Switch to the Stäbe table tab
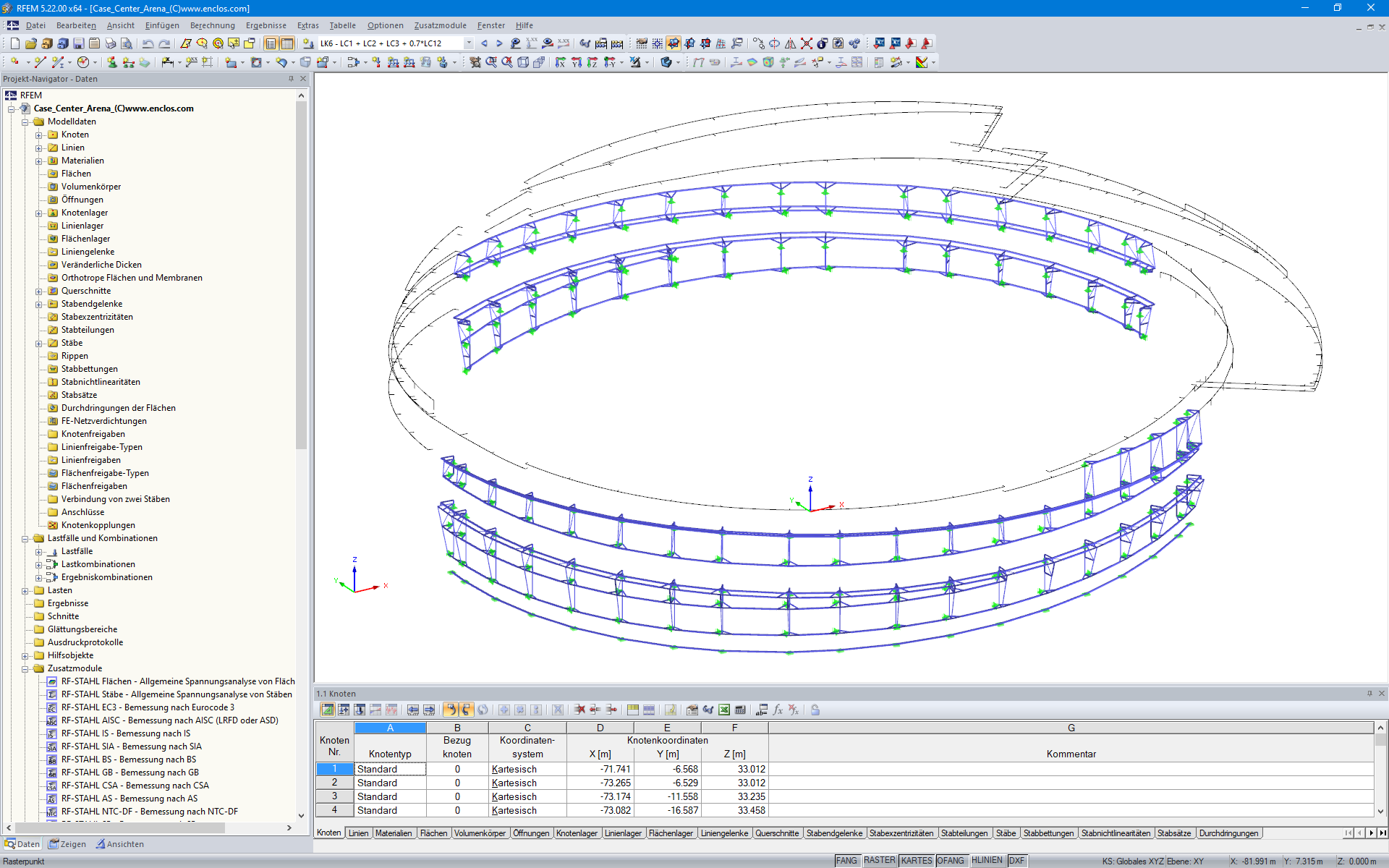The width and height of the screenshot is (1389, 868). [1006, 833]
